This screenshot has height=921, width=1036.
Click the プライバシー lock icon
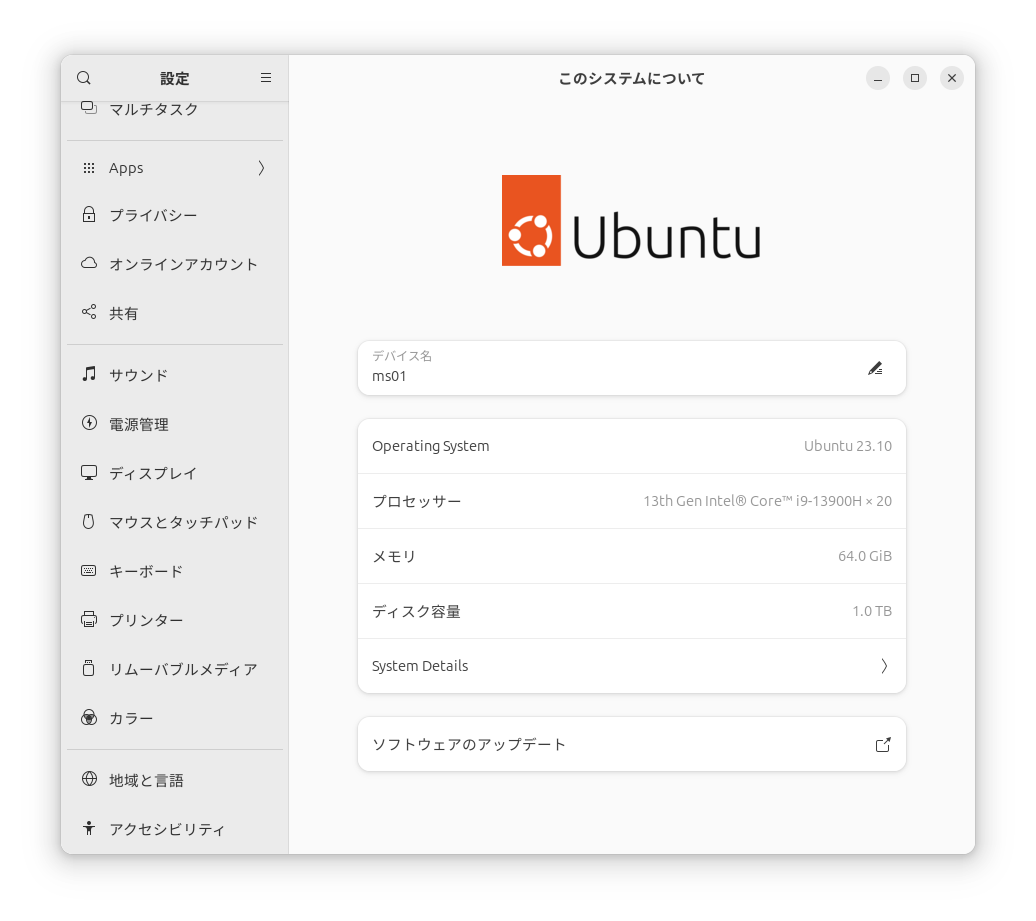[89, 214]
